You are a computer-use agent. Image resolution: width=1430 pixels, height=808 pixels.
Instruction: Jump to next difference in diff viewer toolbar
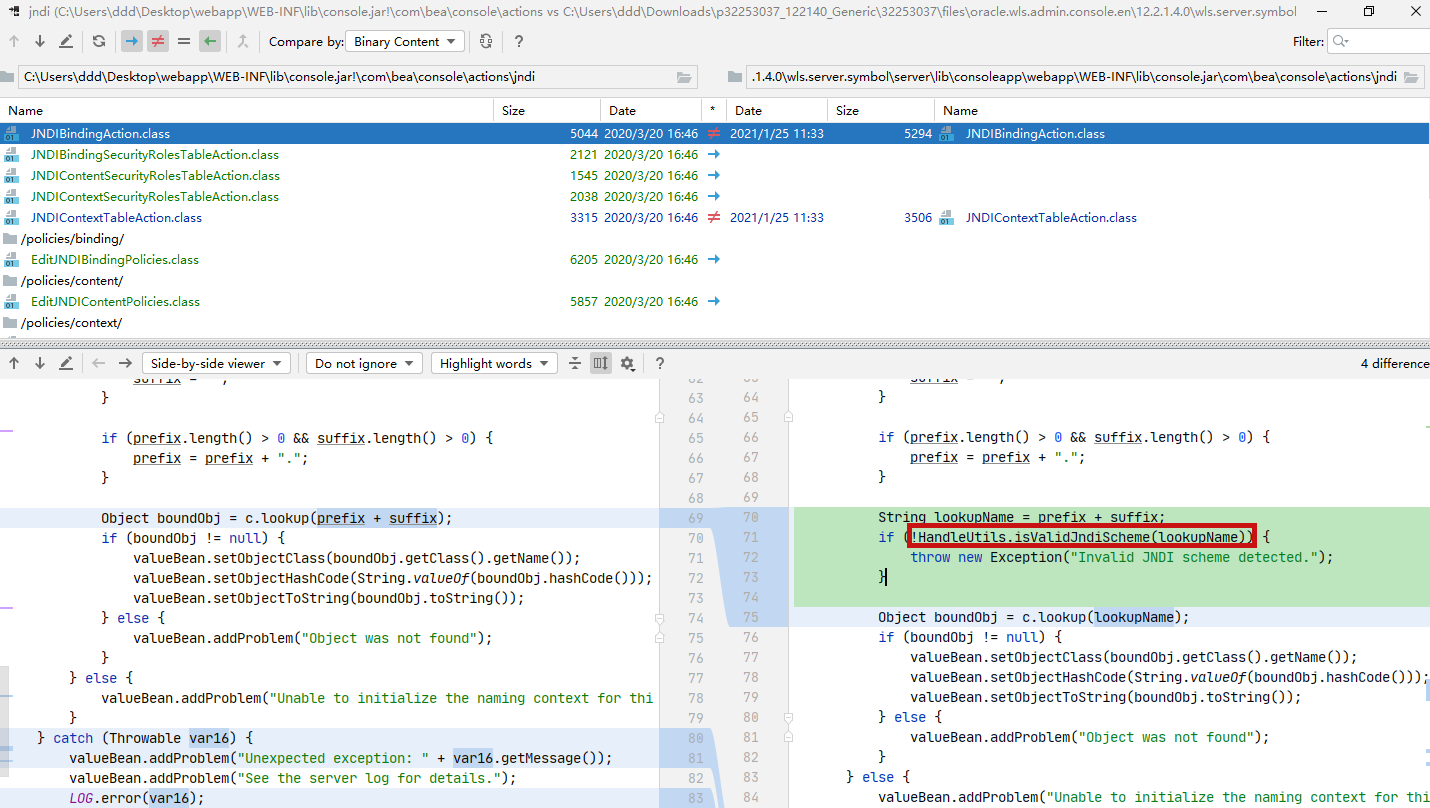40,363
